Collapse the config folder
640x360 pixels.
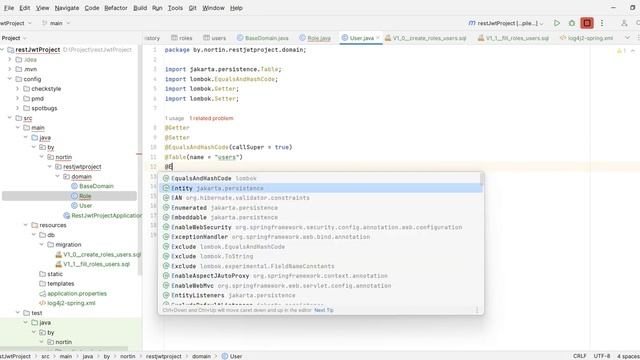pos(9,79)
